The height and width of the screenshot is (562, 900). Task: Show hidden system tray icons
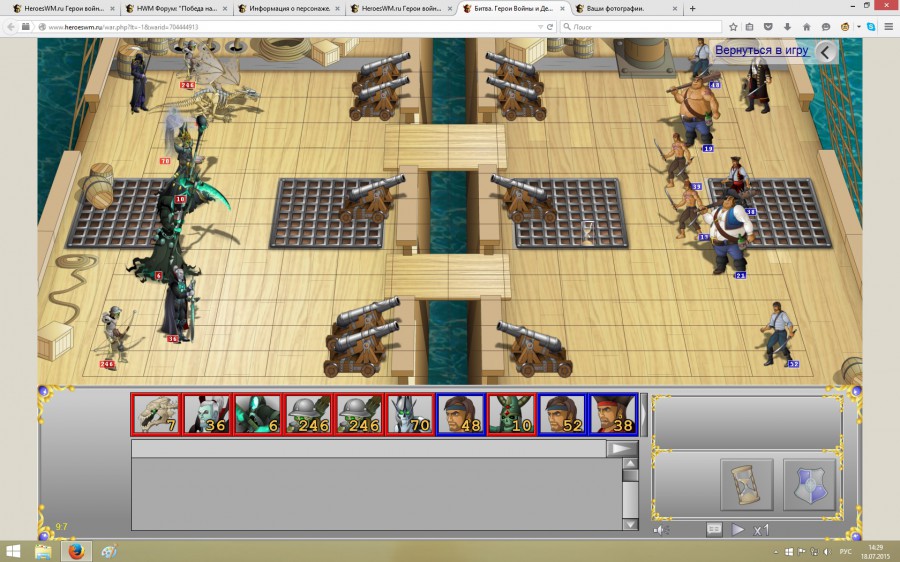[x=776, y=552]
